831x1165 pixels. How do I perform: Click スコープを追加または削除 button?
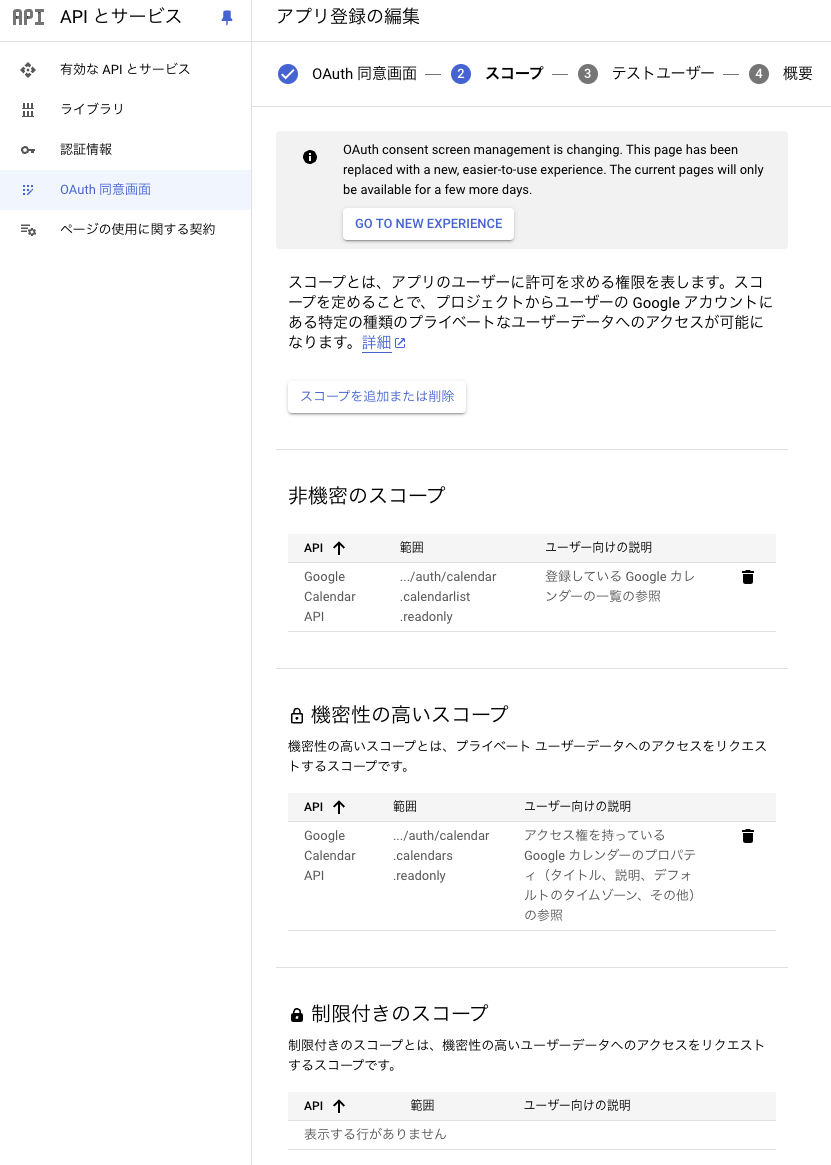377,397
